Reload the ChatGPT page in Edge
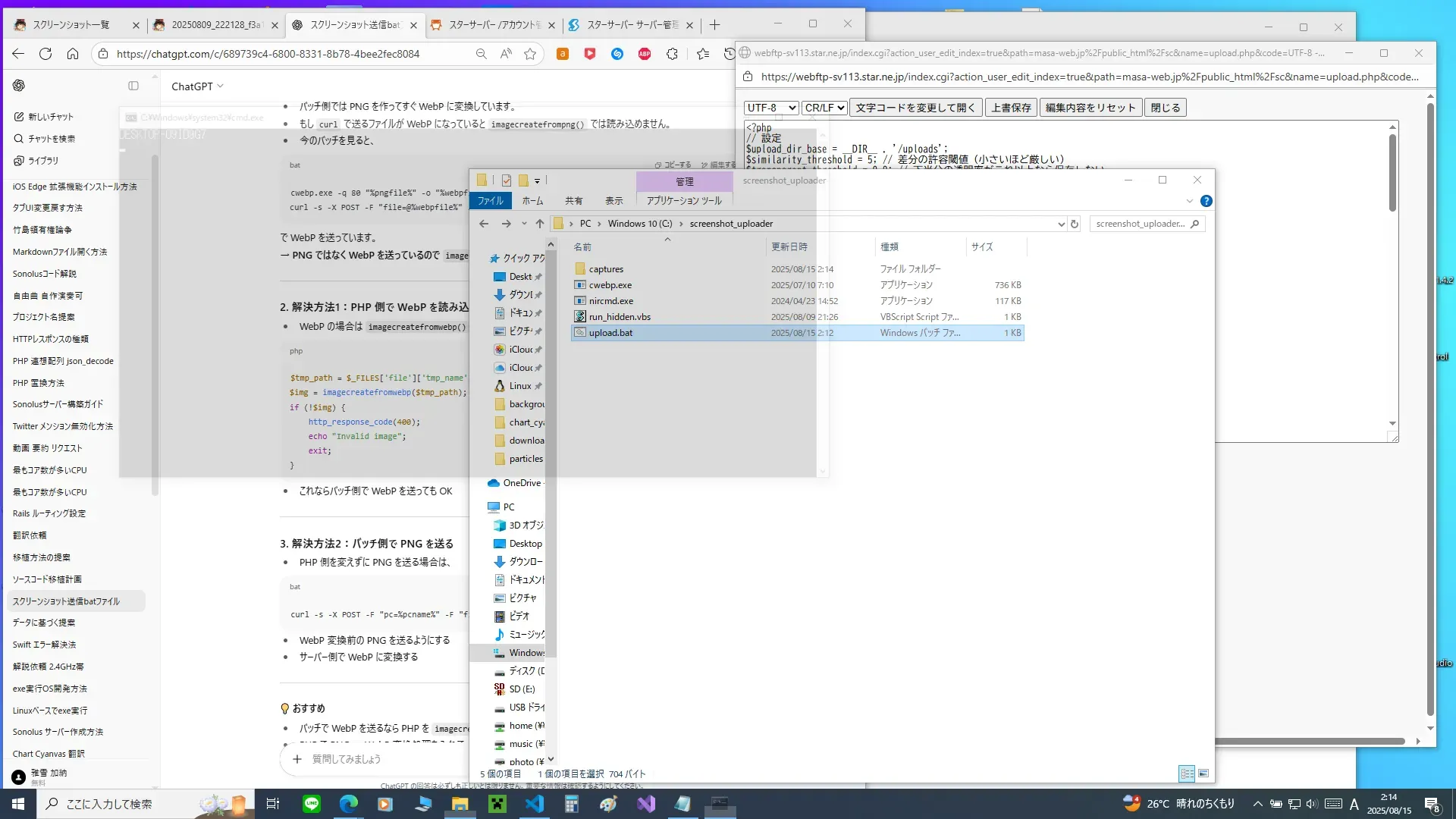This screenshot has height=819, width=1456. coord(45,54)
